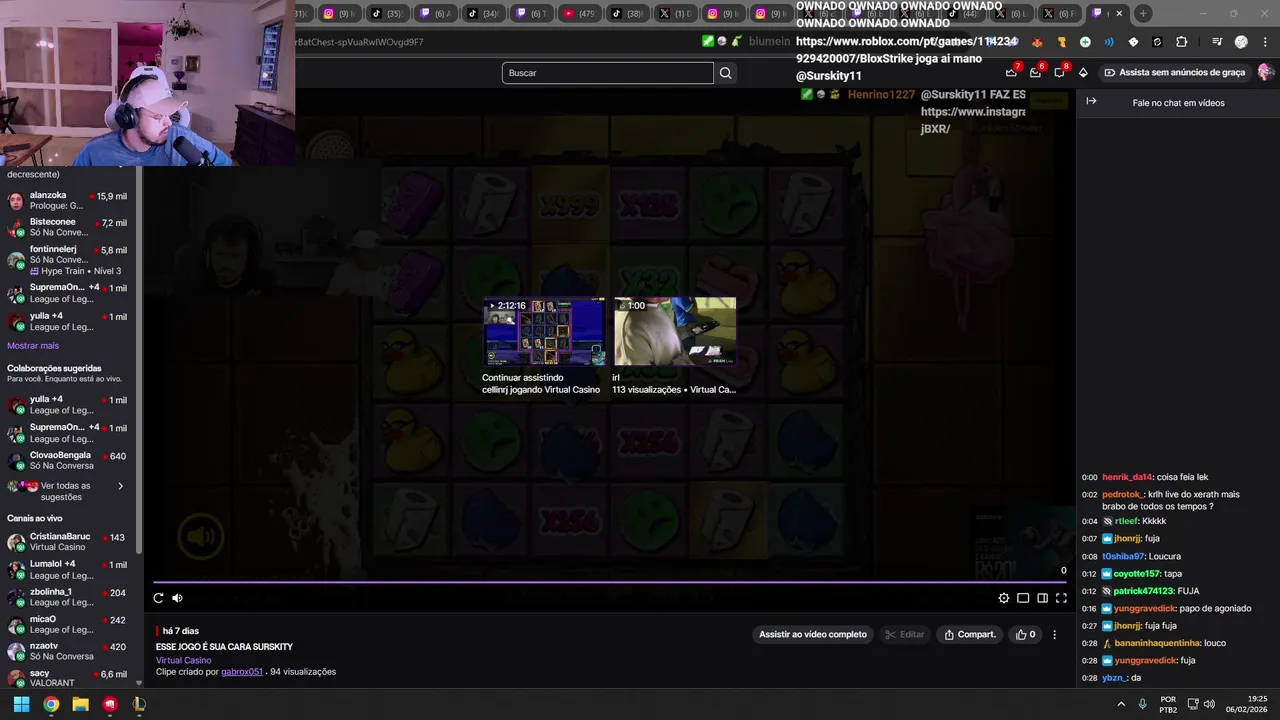Click the Buscar search field
Screen dimensions: 1280x720
click(x=608, y=73)
